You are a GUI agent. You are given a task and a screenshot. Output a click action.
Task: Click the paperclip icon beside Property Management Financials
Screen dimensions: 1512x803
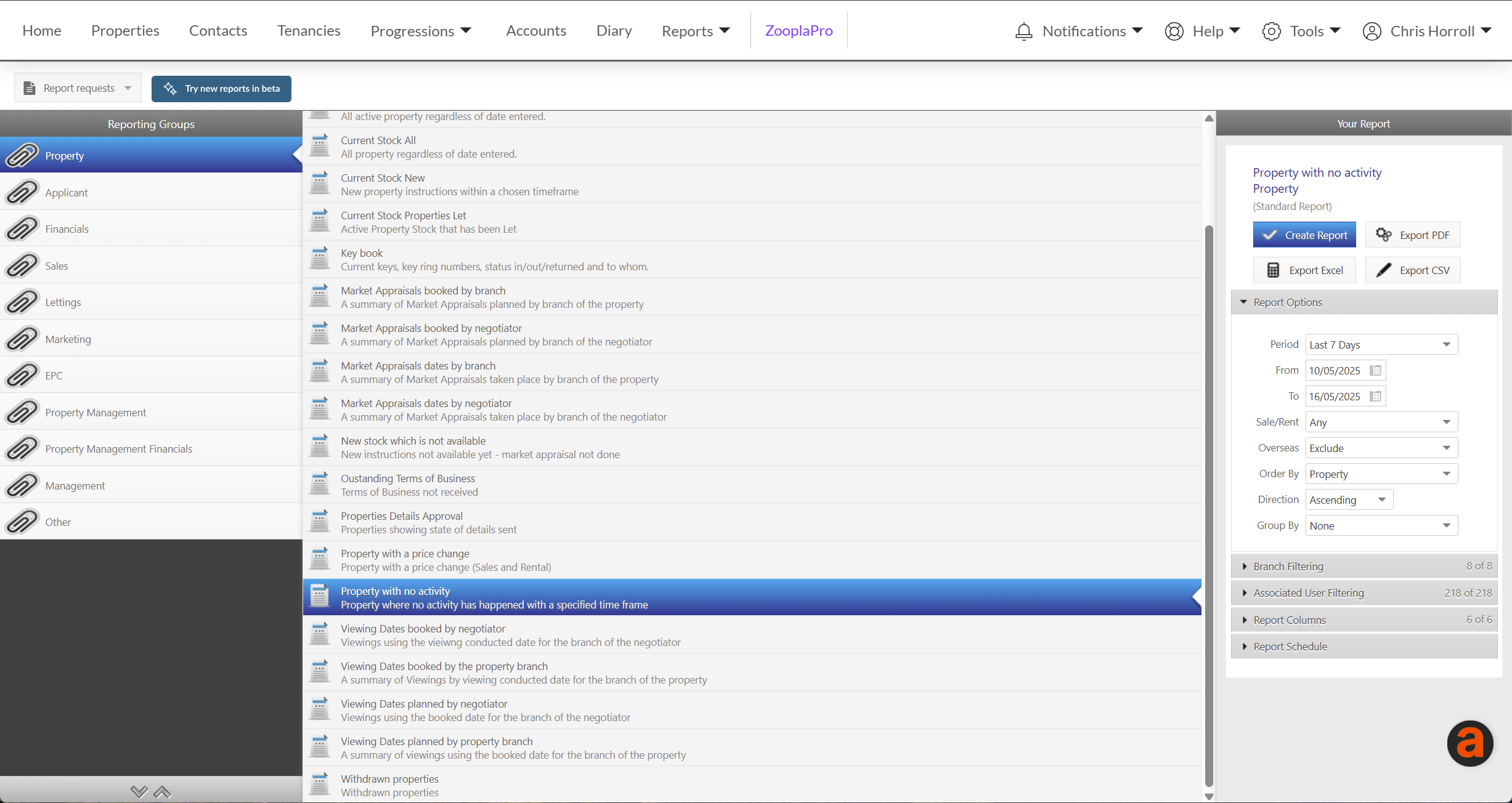(x=22, y=448)
